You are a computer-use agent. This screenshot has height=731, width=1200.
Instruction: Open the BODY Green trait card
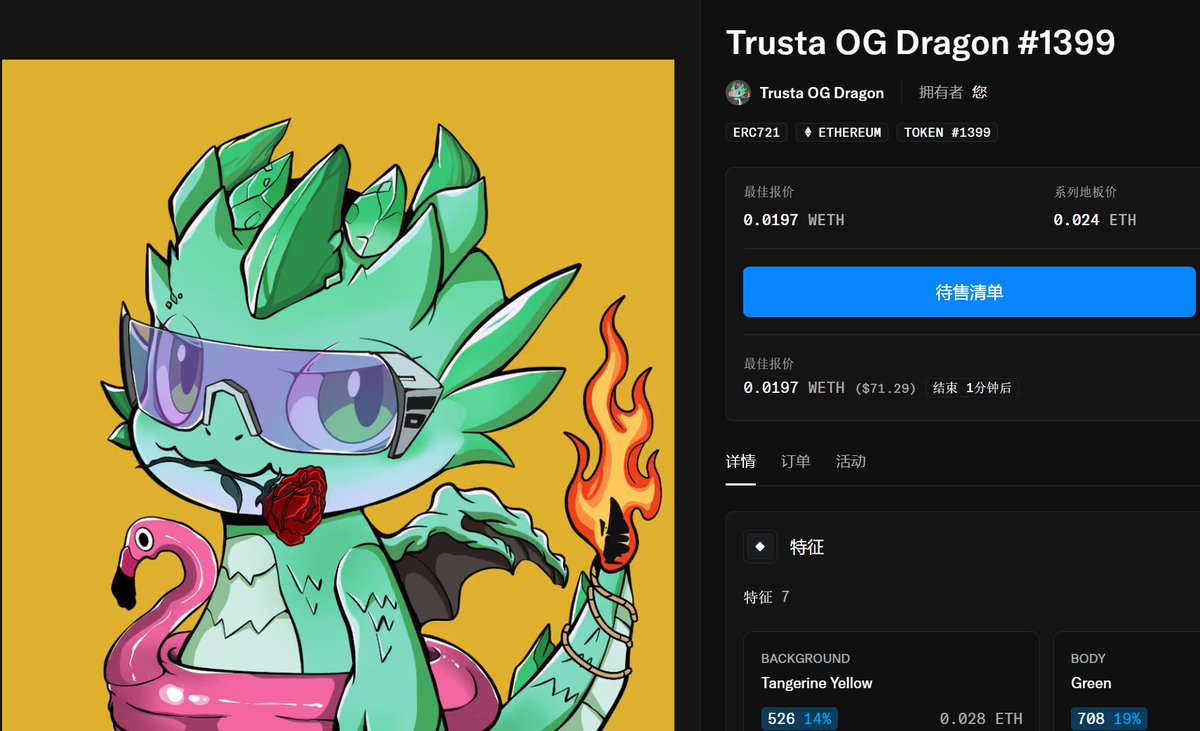(1127, 681)
